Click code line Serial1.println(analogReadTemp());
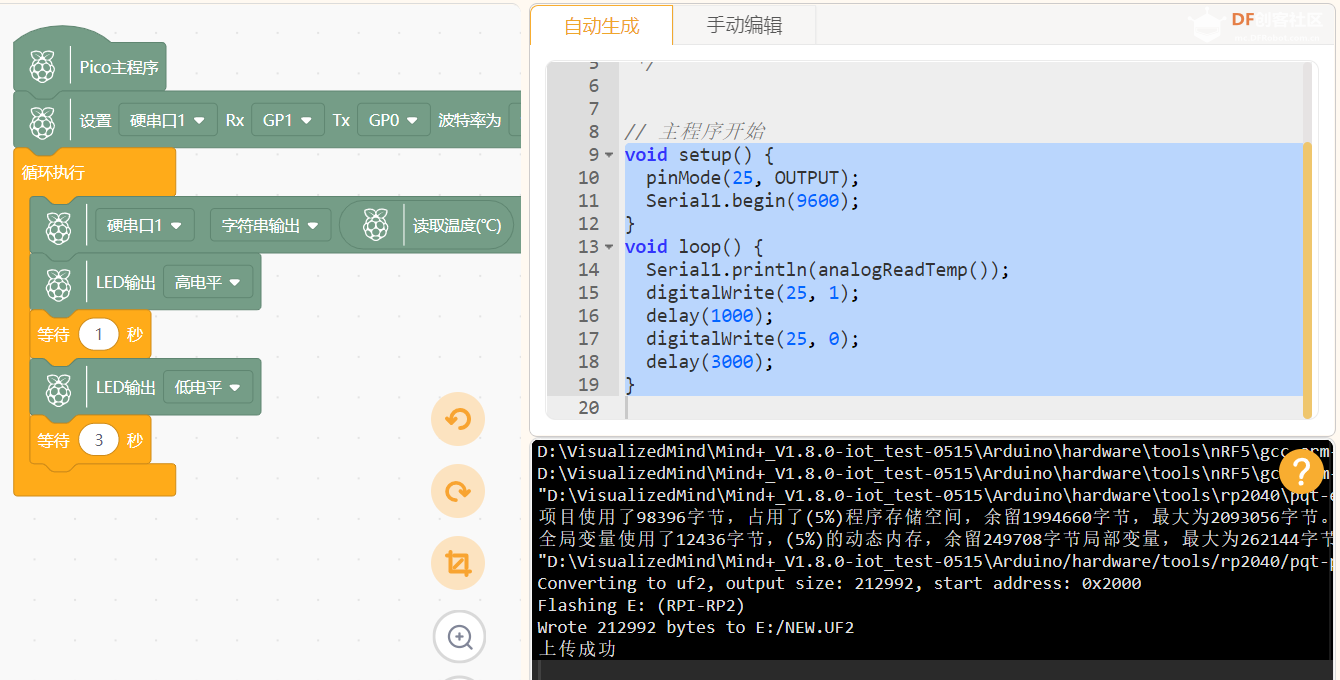1340x680 pixels. click(x=828, y=270)
